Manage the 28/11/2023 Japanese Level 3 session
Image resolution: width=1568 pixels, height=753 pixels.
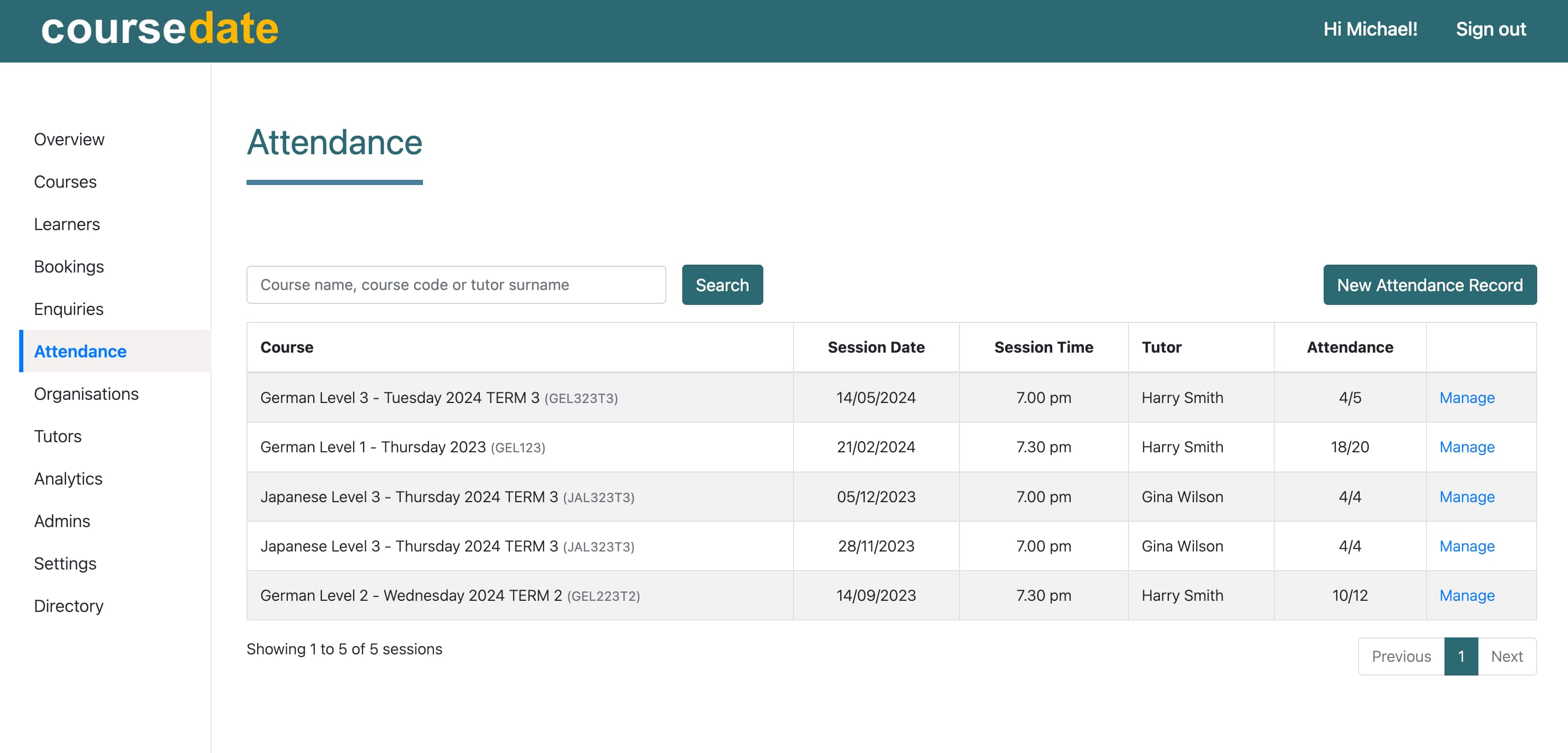[x=1466, y=547]
